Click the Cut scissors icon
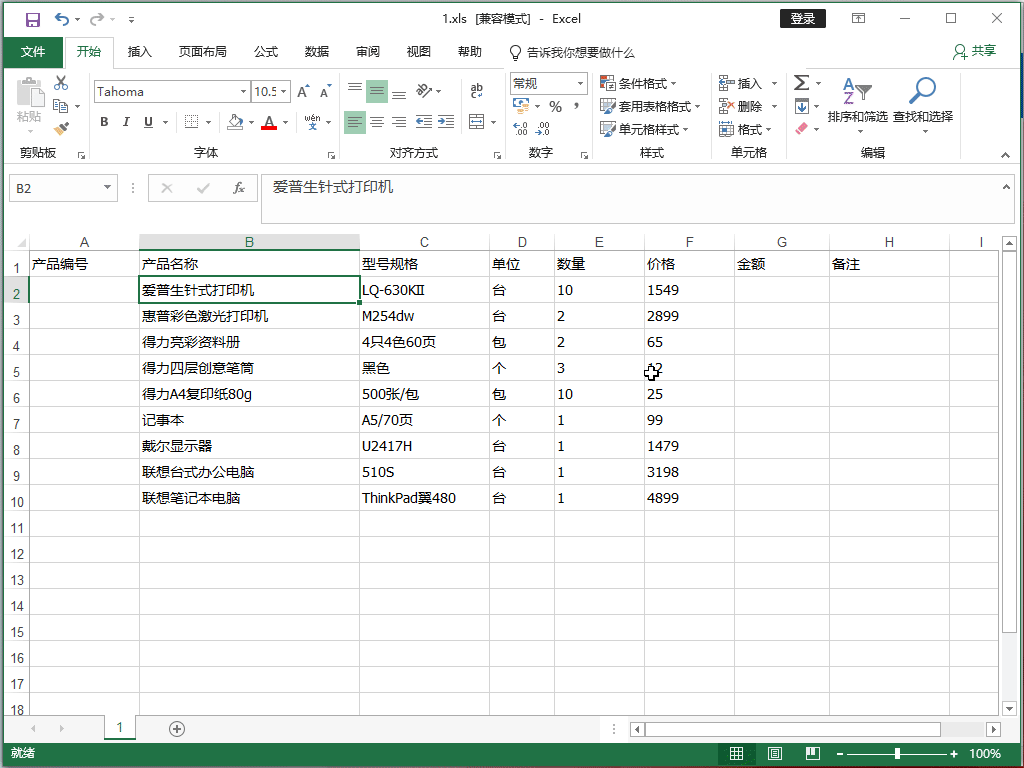The width and height of the screenshot is (1024, 768). (61, 83)
